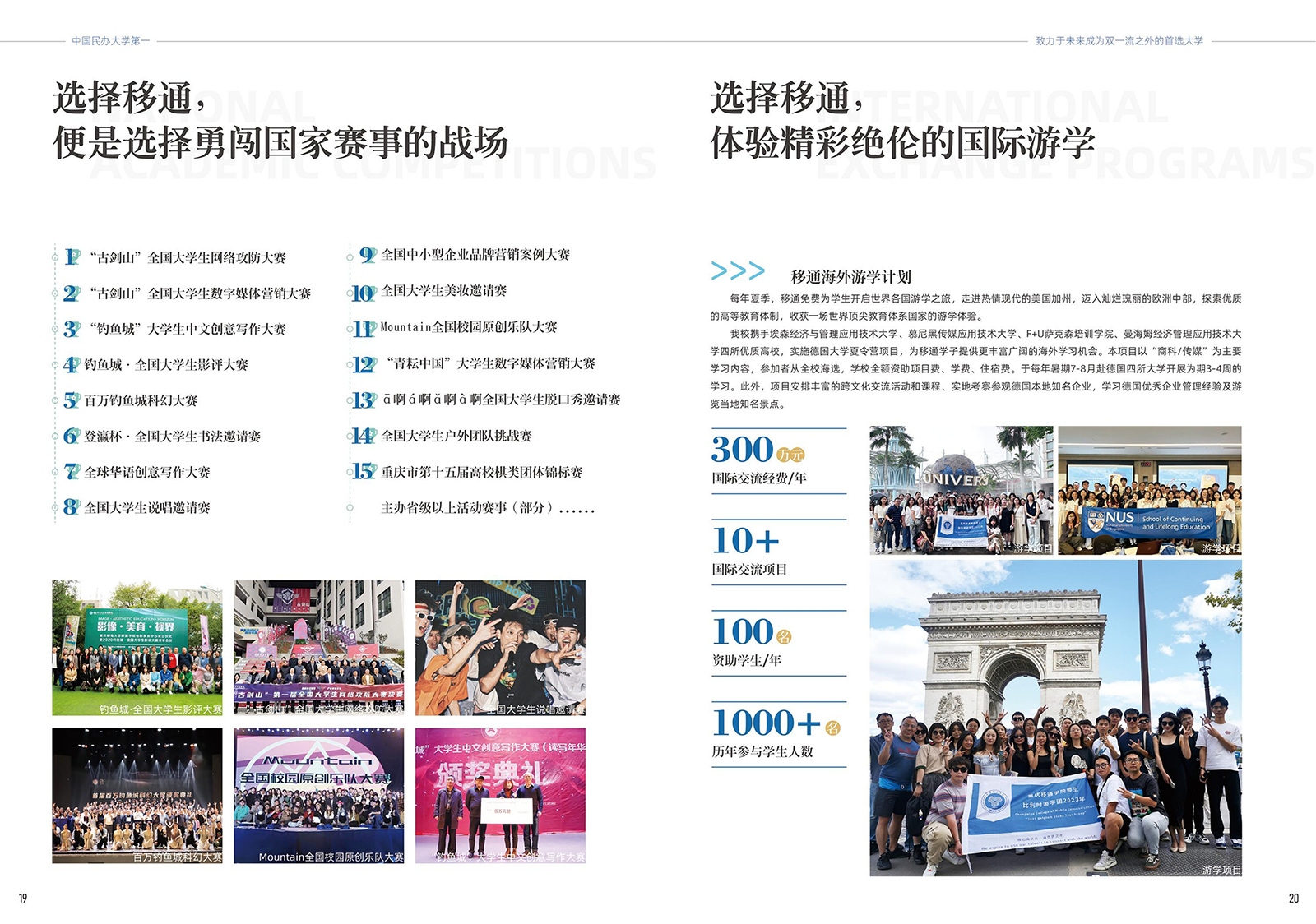Click the gold 名 badge next to 1000+

point(832,728)
